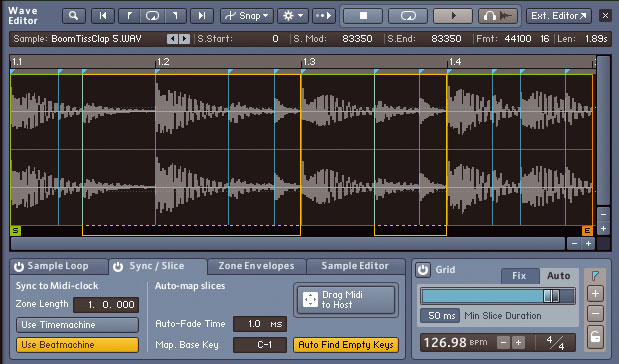Viewport: 619px width, 364px height.
Task: Edit the S. Mod value 83350
Action: click(357, 39)
